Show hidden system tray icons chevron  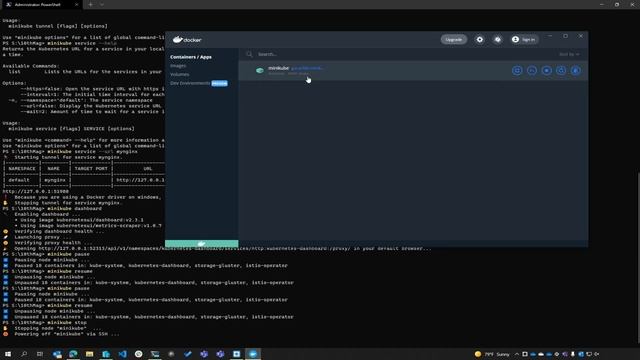(x=517, y=354)
